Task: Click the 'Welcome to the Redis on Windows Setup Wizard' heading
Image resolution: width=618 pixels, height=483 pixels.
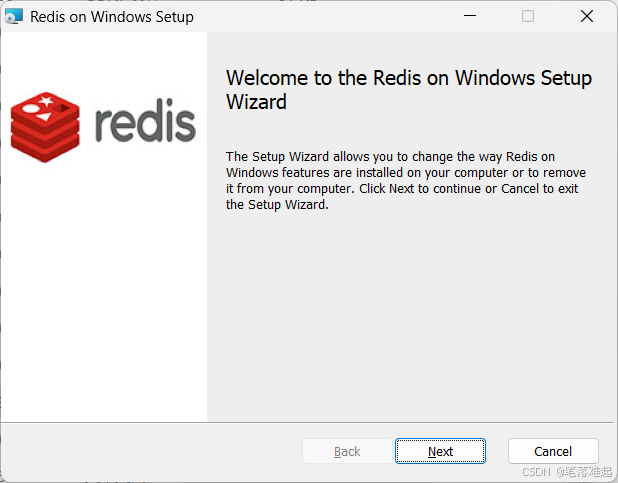Action: point(409,90)
